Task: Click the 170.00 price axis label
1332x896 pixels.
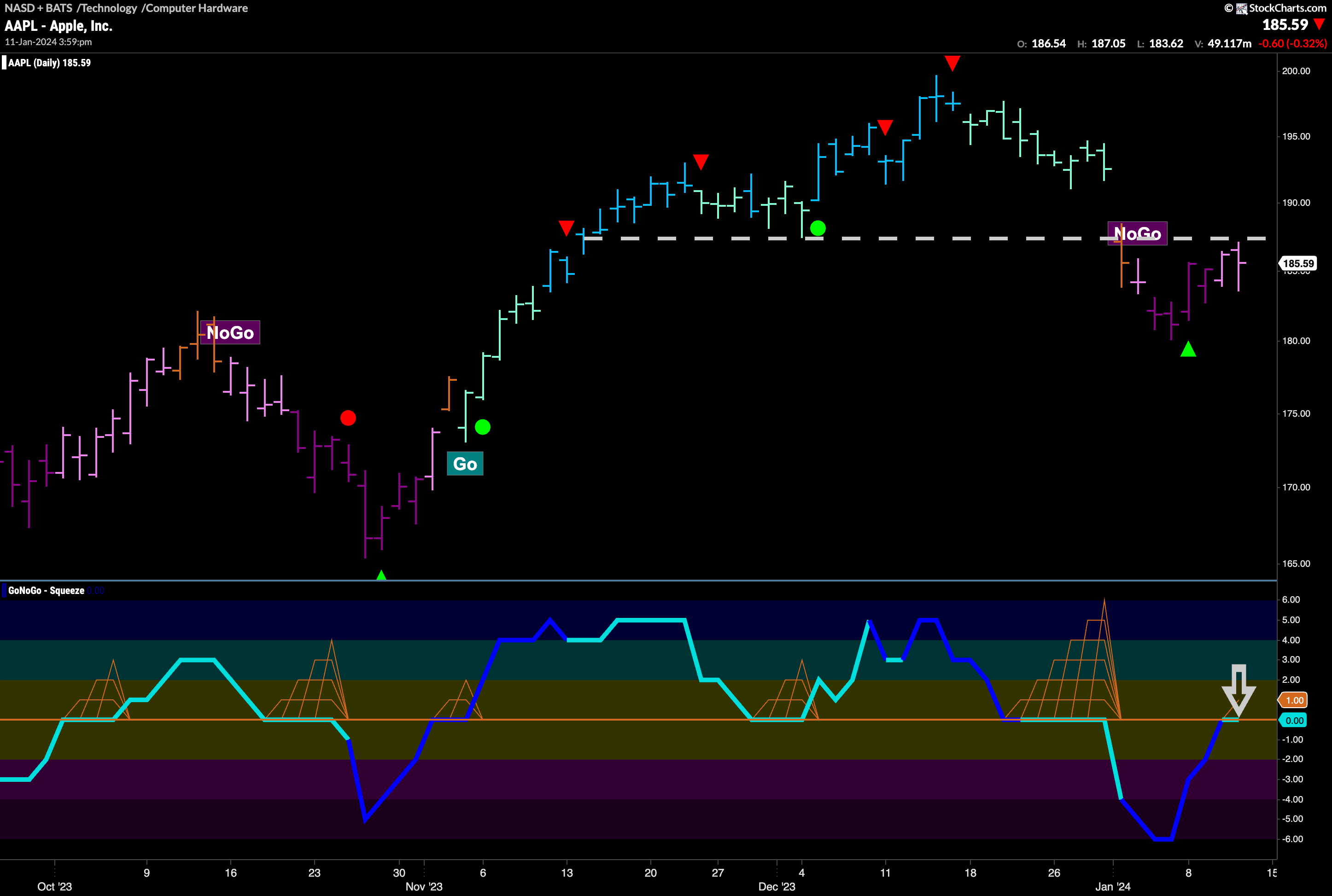Action: point(1296,488)
